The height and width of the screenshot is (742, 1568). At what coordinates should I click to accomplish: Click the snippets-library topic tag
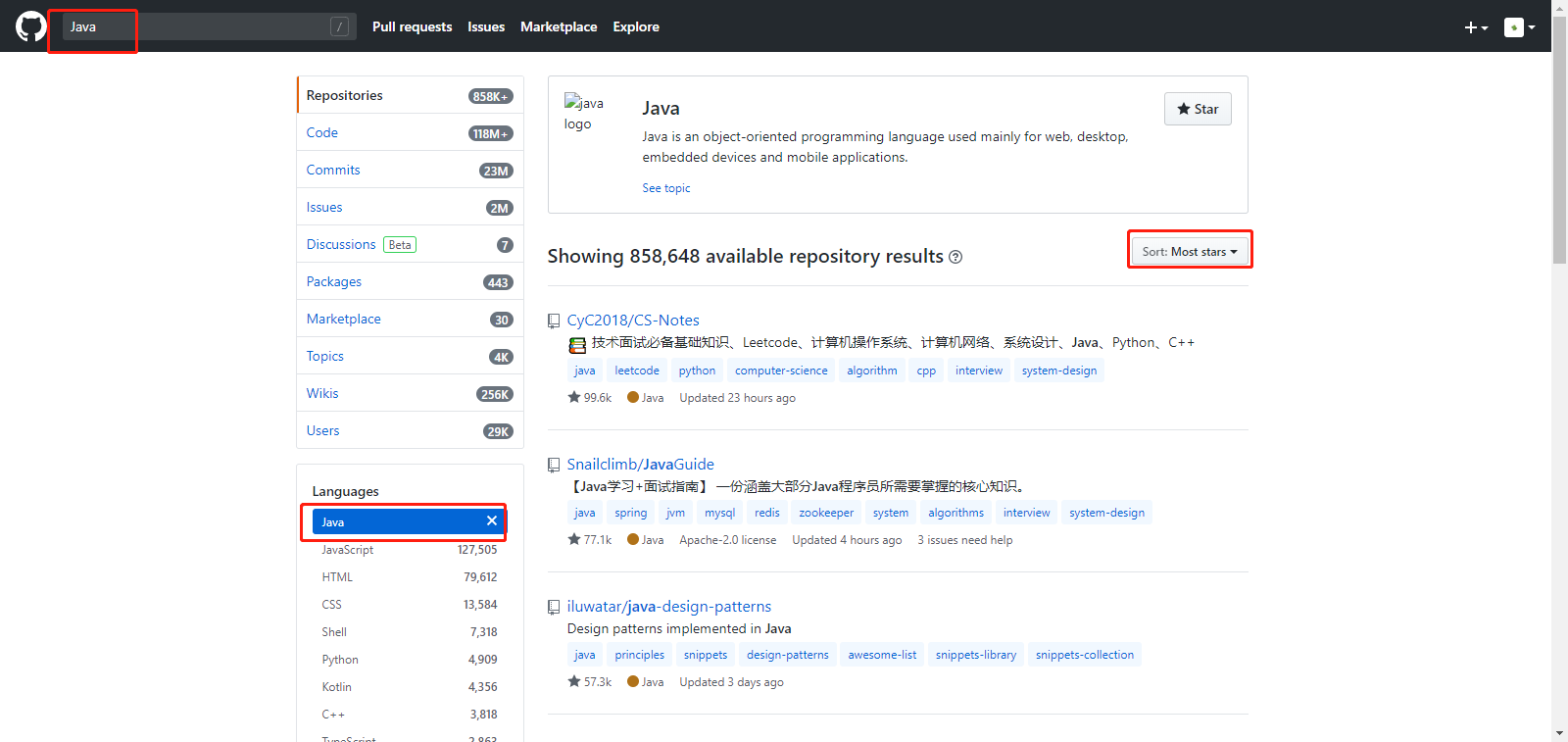(x=976, y=655)
